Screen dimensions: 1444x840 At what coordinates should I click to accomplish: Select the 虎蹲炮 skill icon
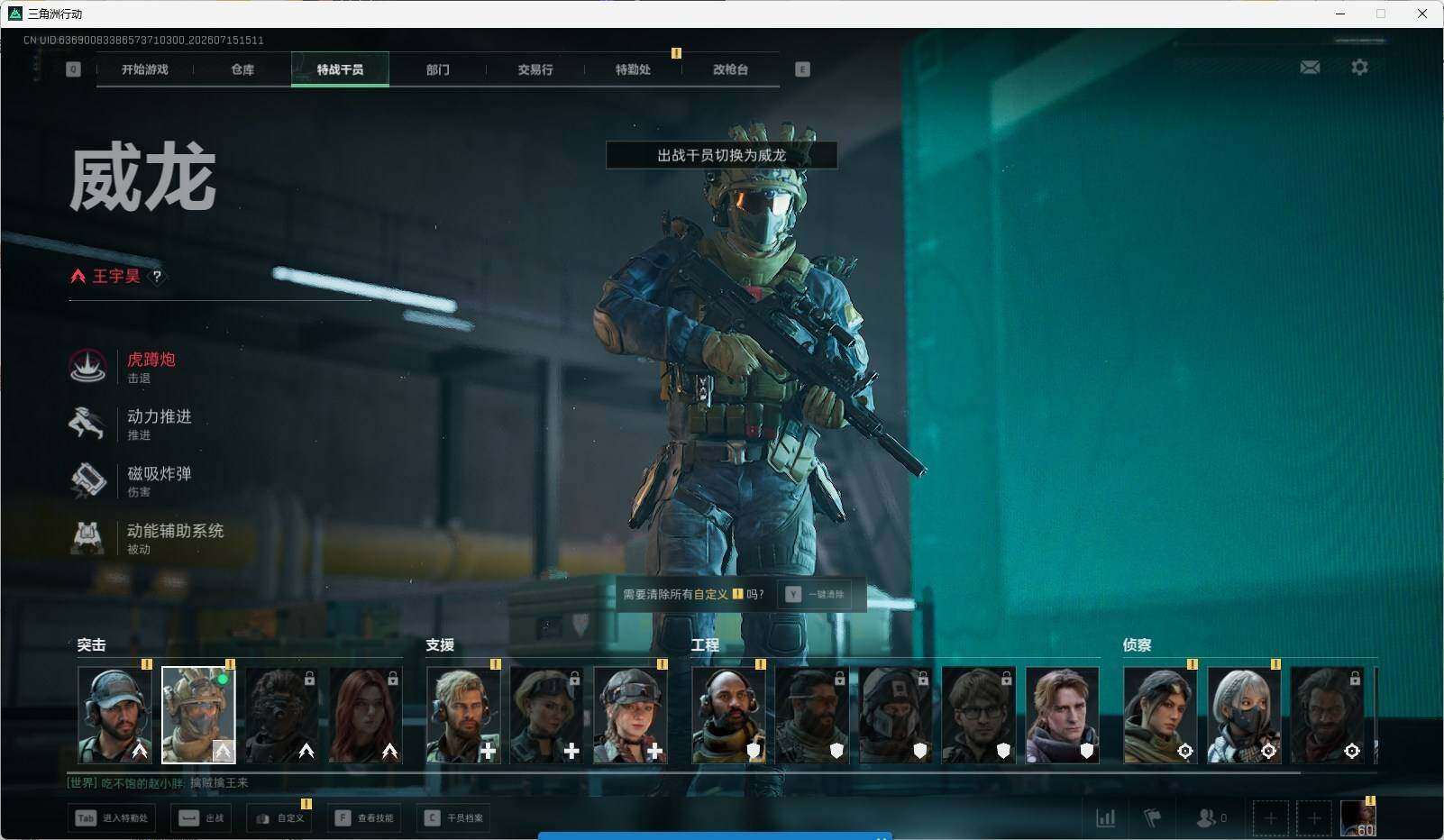[87, 366]
